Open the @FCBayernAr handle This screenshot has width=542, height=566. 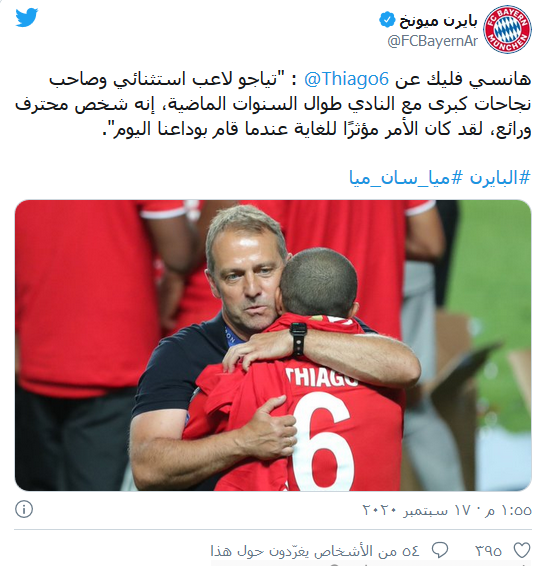coord(433,41)
